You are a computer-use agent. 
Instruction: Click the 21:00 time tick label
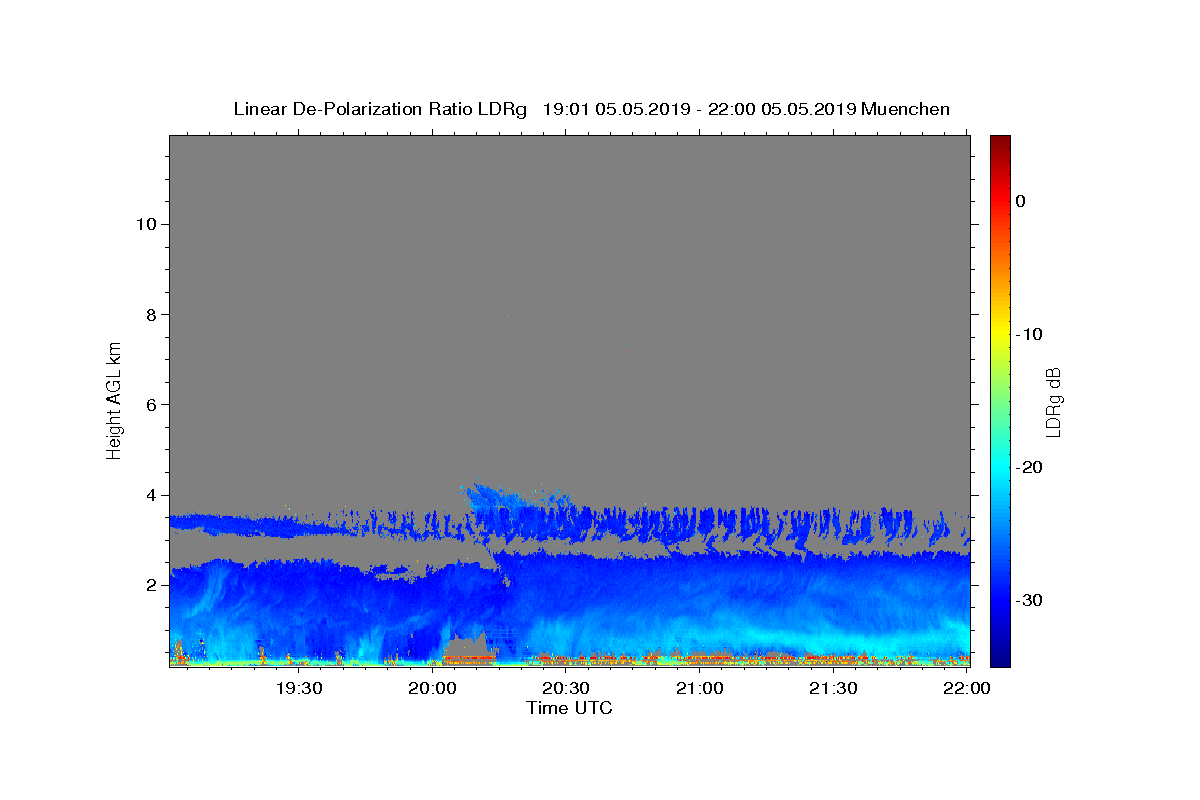pos(700,689)
